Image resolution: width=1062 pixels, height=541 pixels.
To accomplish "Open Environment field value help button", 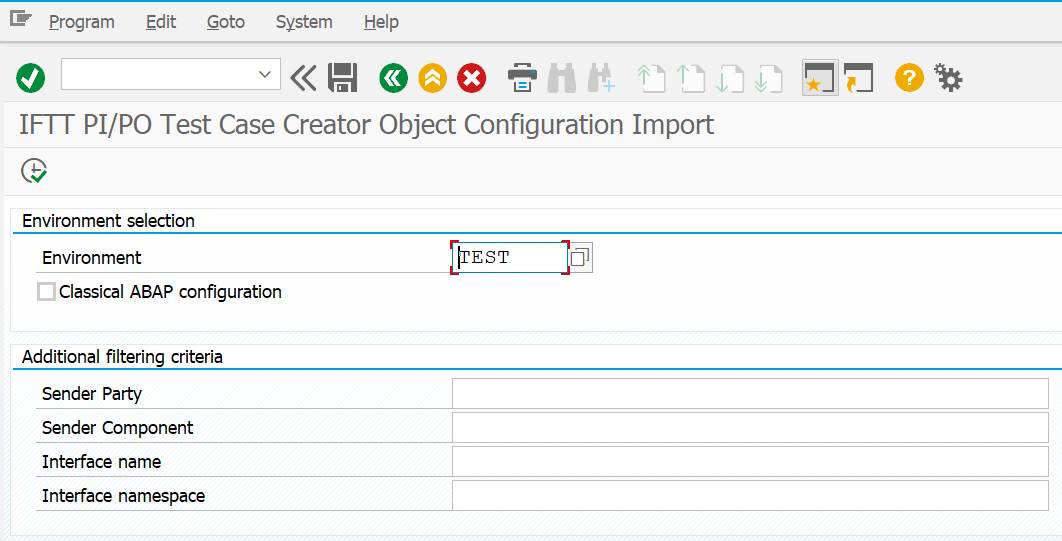I will point(580,258).
